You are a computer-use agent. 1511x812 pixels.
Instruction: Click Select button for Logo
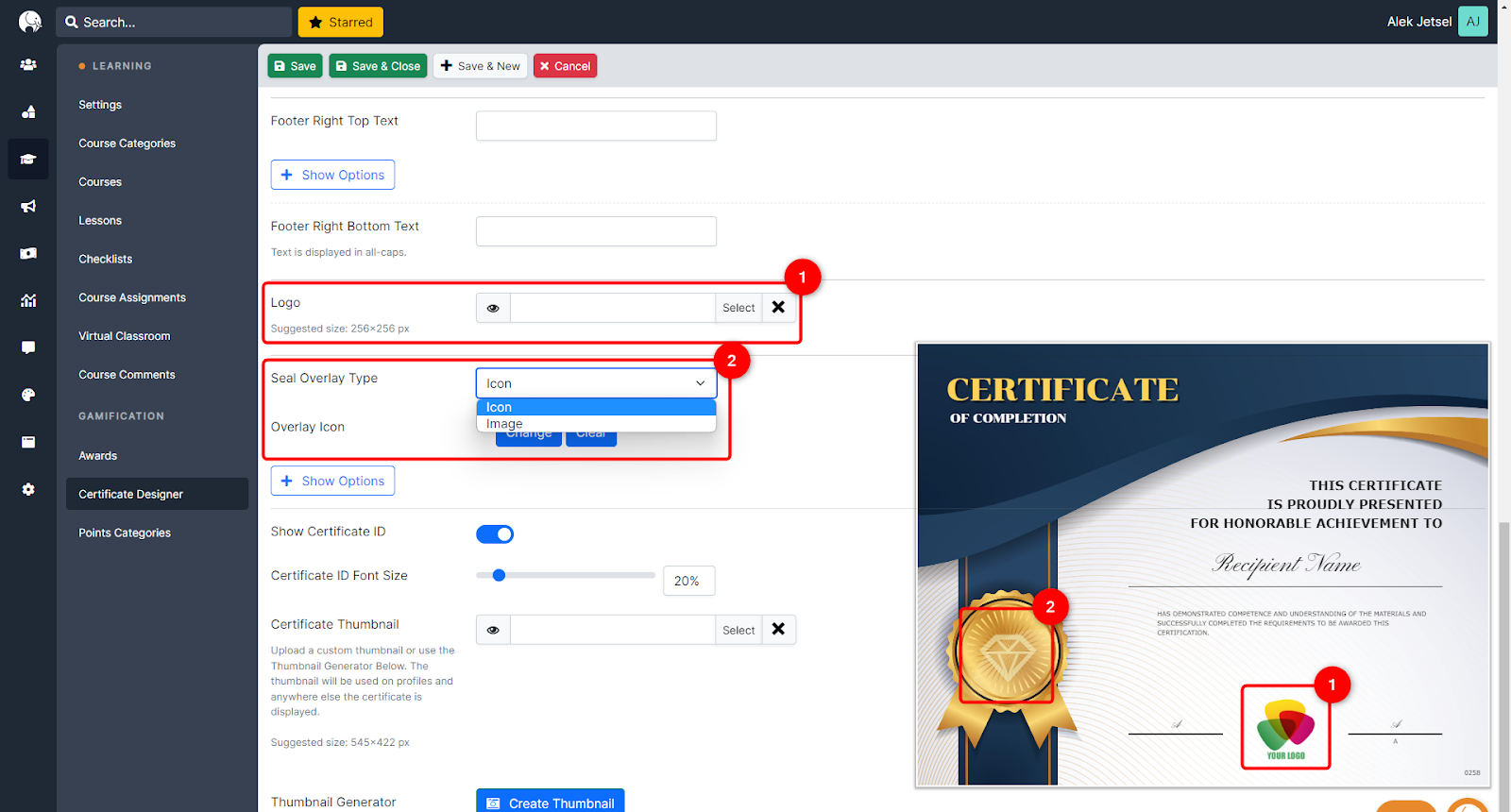coord(739,308)
